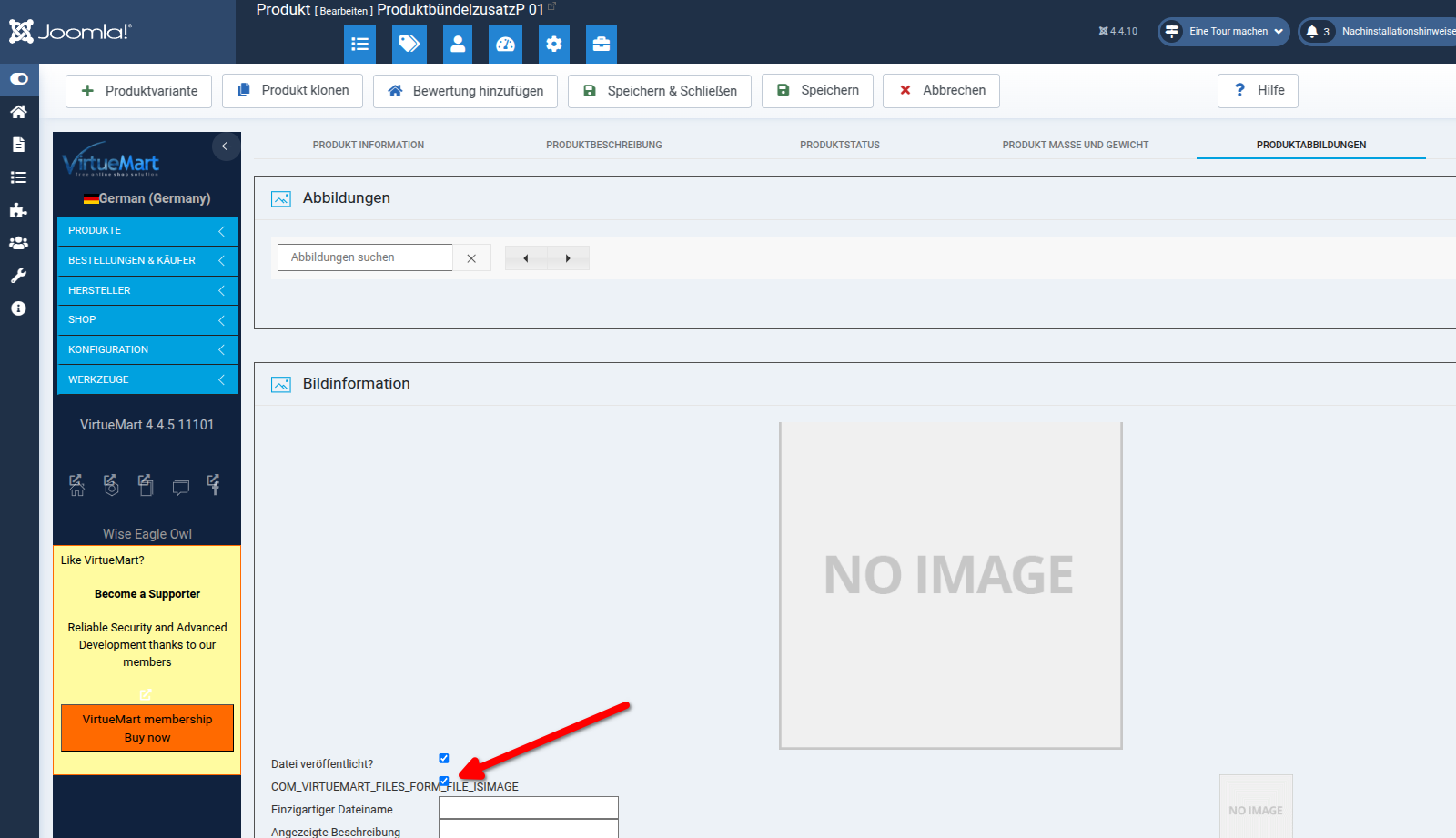Image resolution: width=1456 pixels, height=838 pixels.
Task: Click the blue tags icon in header
Action: 409,44
